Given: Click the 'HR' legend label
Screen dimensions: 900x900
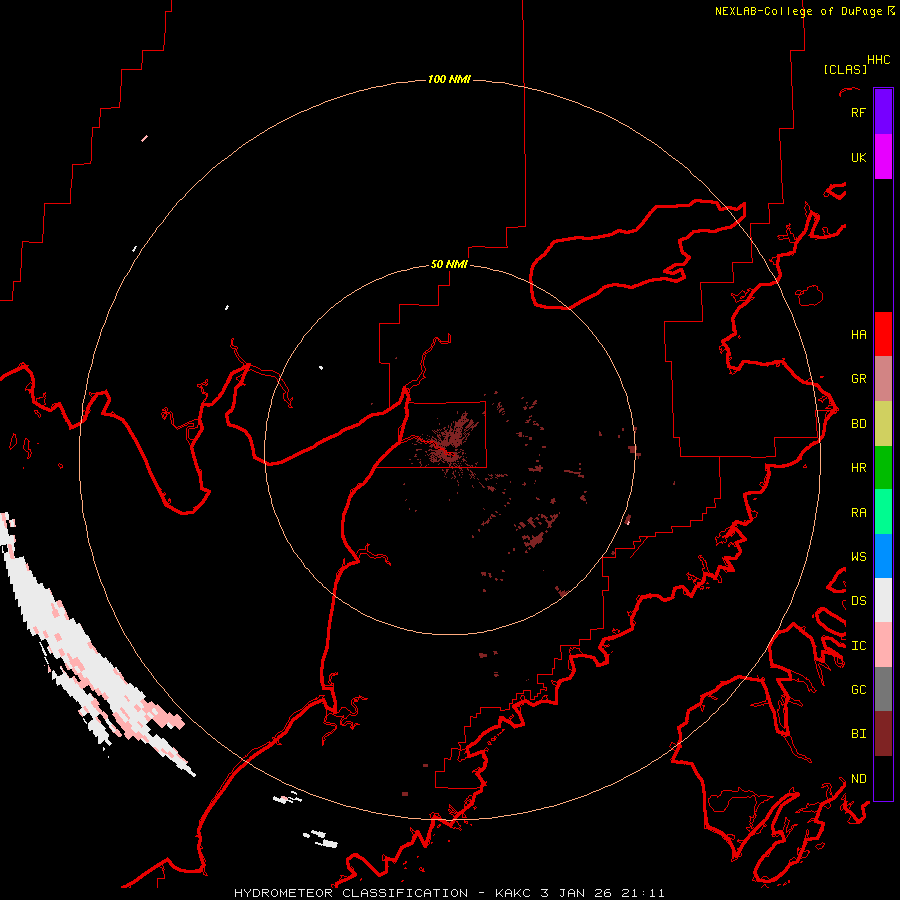Looking at the screenshot, I should coord(858,468).
